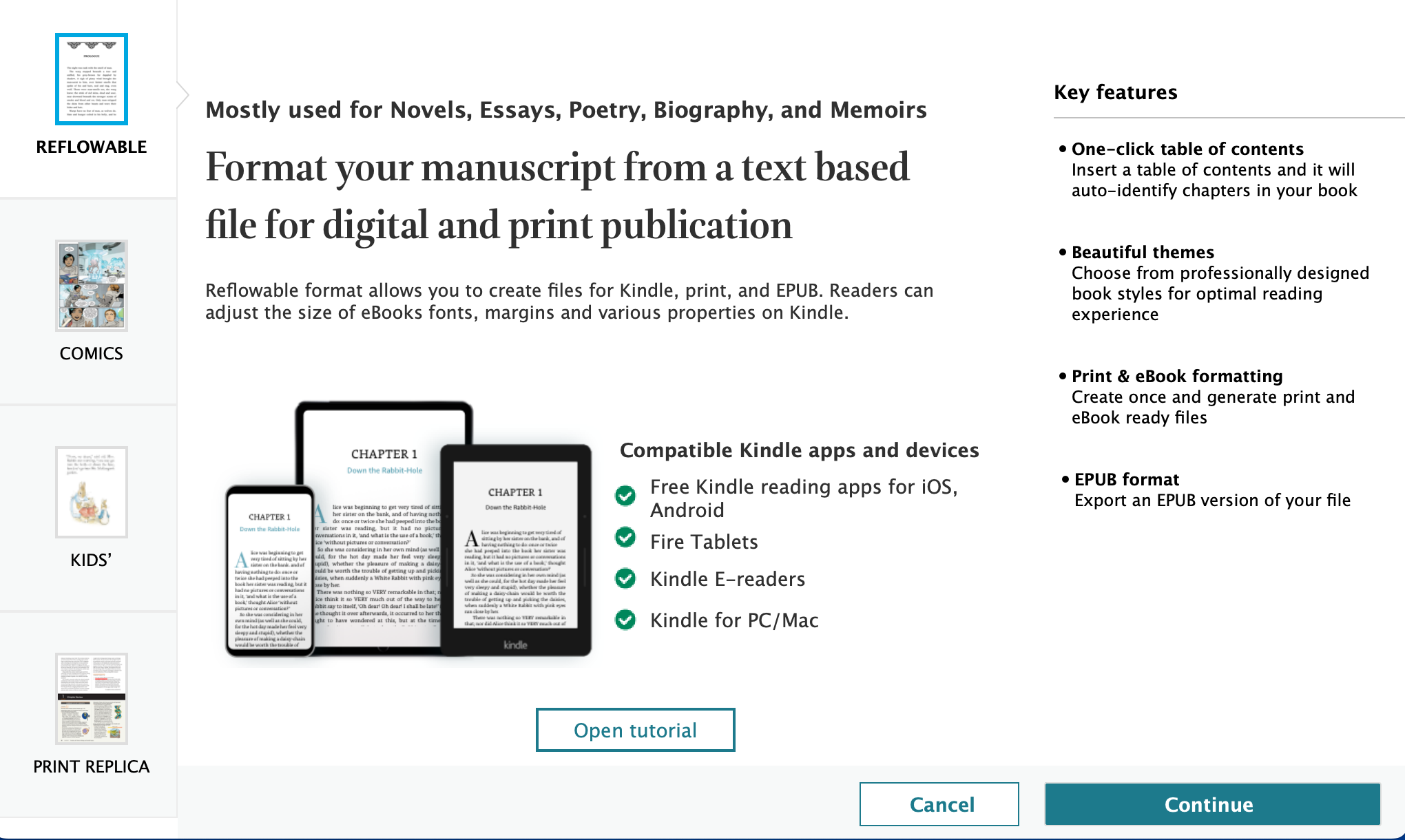The height and width of the screenshot is (840, 1405).
Task: Continue with the selected format
Action: (1212, 804)
